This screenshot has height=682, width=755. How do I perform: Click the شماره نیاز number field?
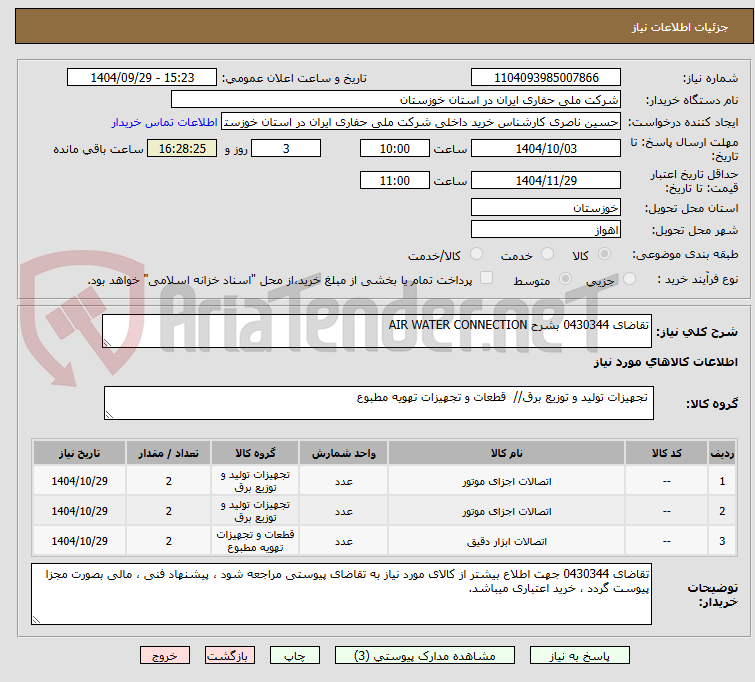pos(546,78)
